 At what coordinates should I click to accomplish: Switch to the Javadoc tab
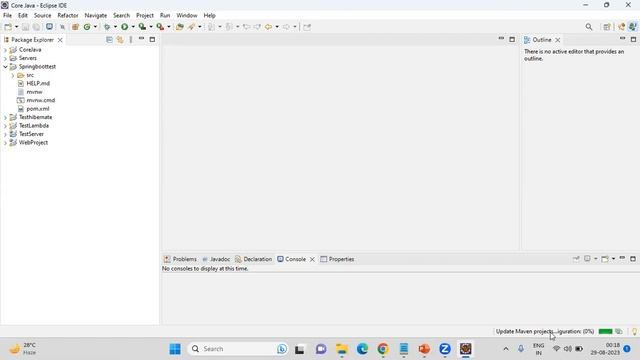pyautogui.click(x=216, y=259)
